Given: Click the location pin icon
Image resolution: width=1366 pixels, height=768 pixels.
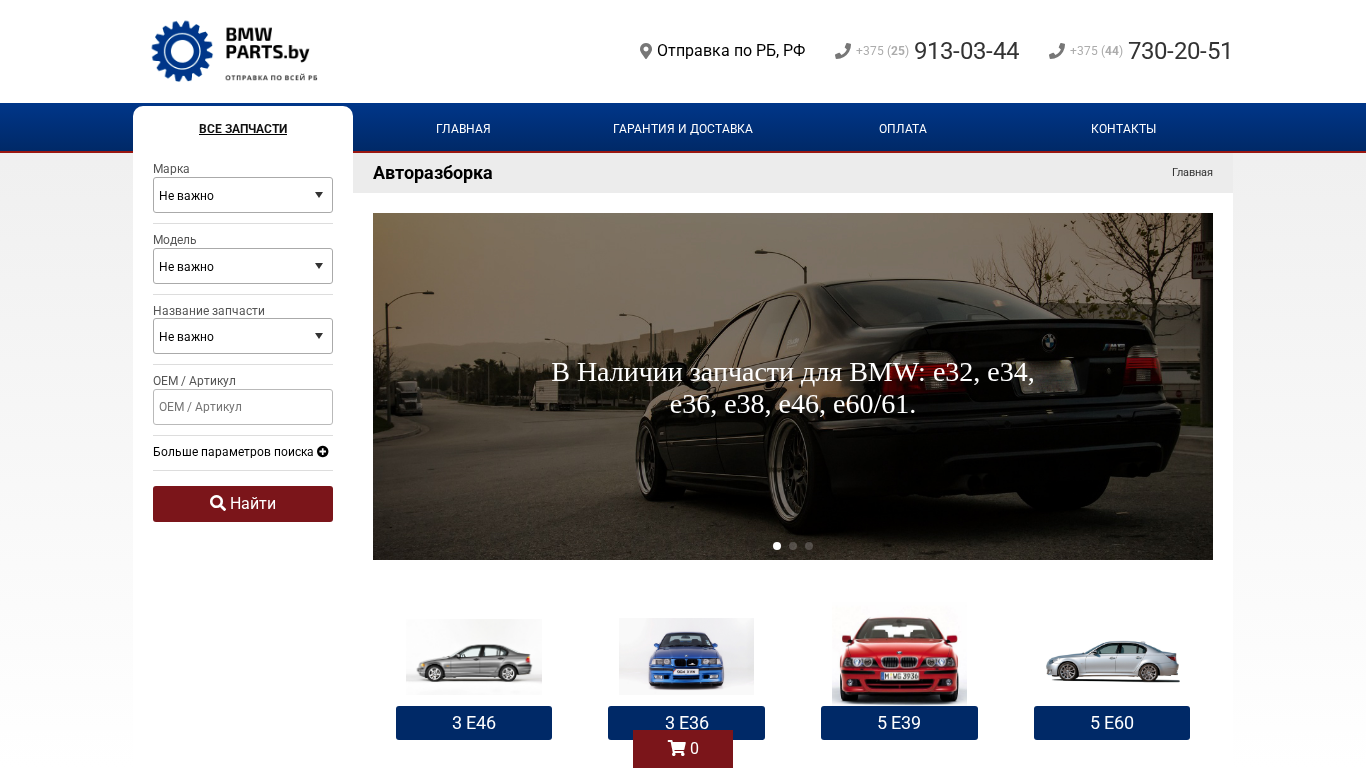Looking at the screenshot, I should (646, 51).
